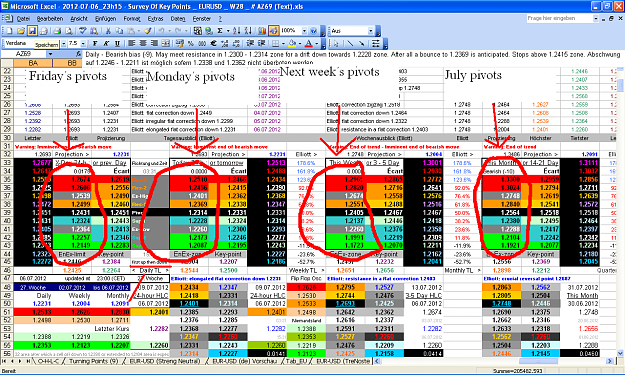This screenshot has width=625, height=375.
Task: Align cell text left
Action: tap(132, 43)
